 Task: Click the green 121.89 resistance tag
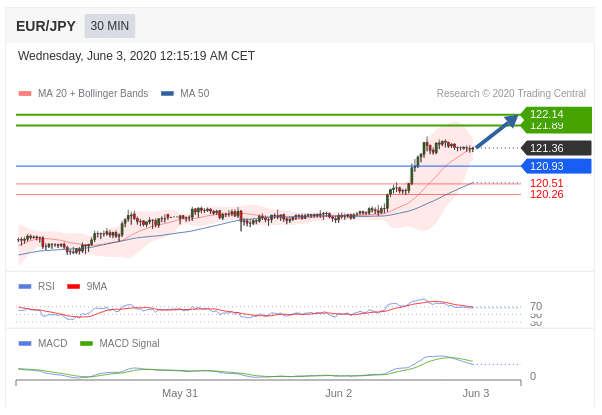(x=553, y=127)
